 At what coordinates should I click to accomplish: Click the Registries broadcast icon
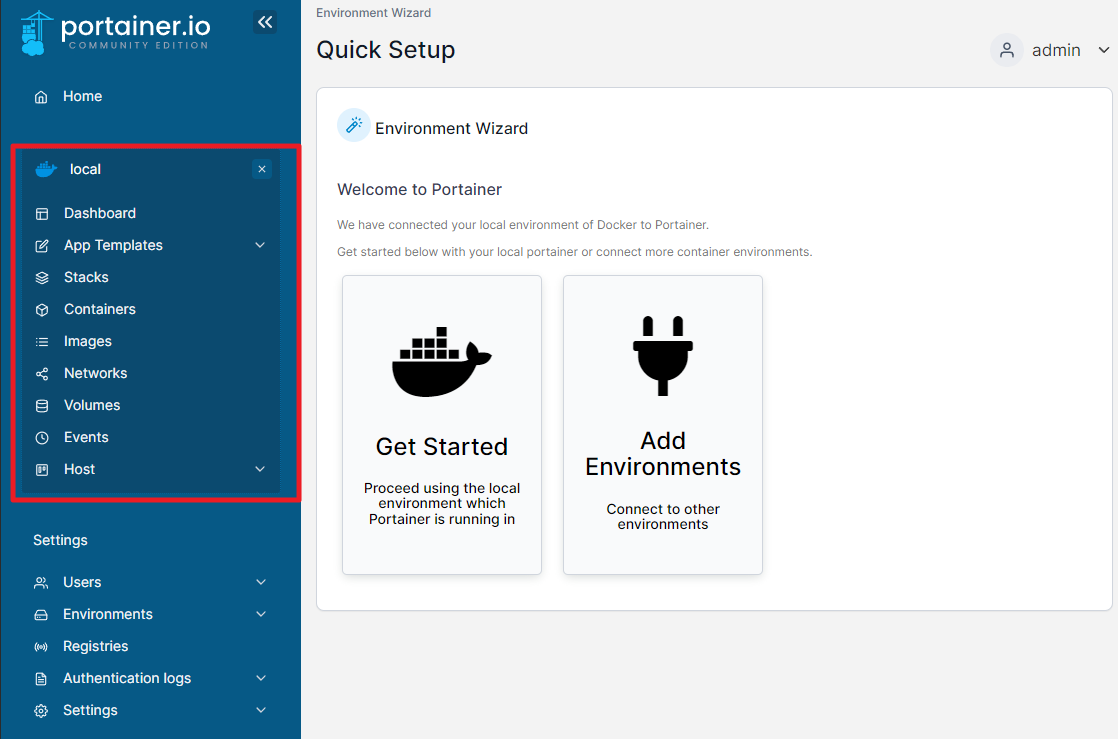coord(41,647)
